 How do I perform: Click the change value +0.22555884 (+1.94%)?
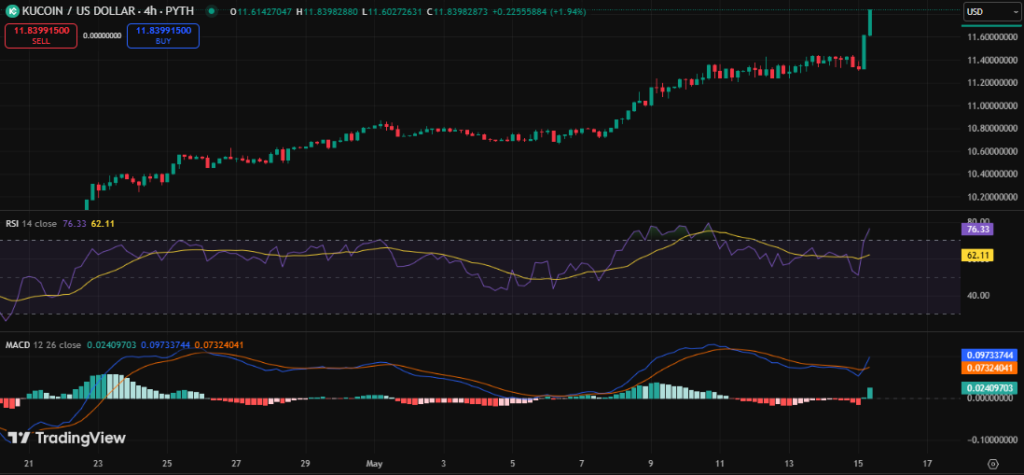(x=539, y=12)
